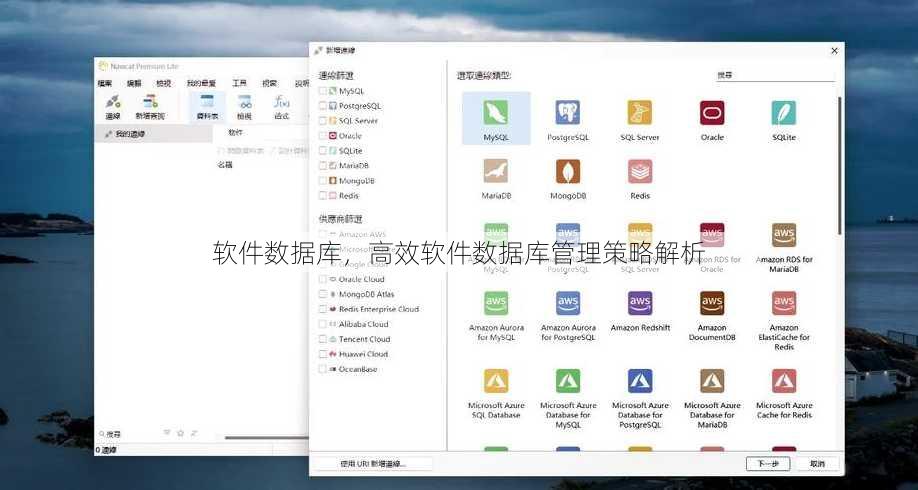Open 新增查詢 from Navicat toolbar
Image resolution: width=918 pixels, height=490 pixels.
(150, 106)
